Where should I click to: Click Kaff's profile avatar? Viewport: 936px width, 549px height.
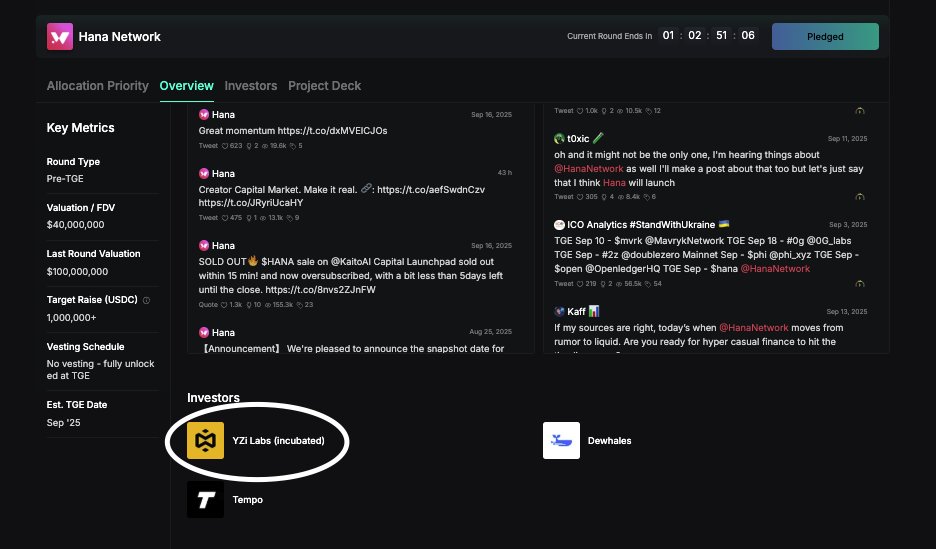pos(559,311)
